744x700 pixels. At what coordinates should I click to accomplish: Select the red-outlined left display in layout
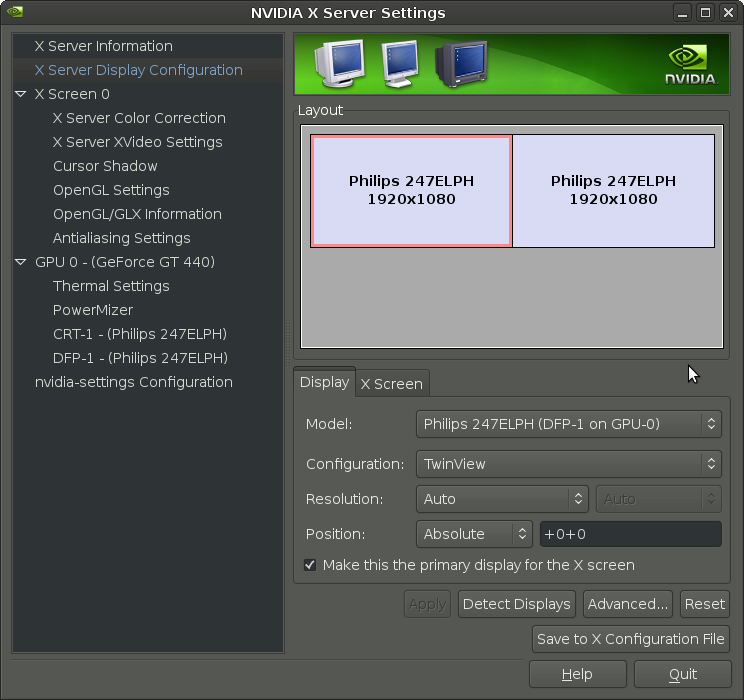point(411,191)
